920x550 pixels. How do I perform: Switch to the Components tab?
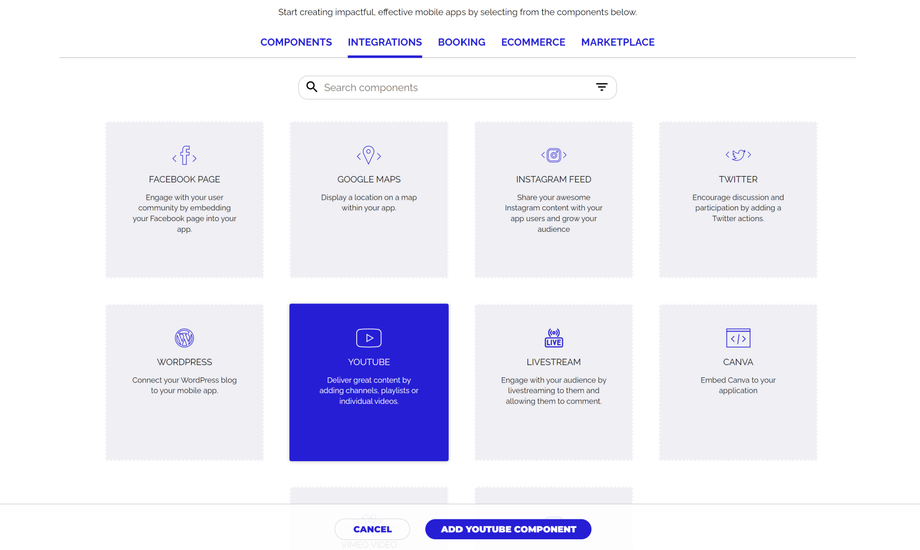296,42
